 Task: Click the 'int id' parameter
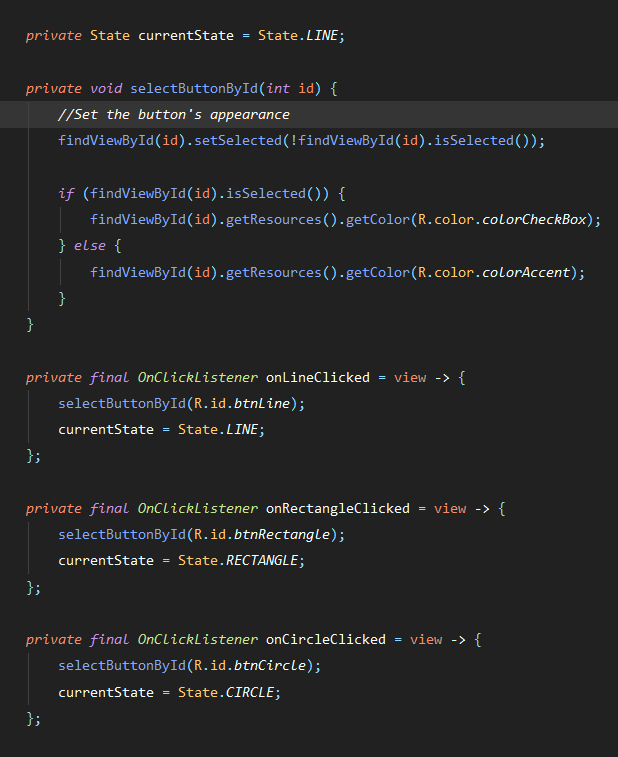pyautogui.click(x=290, y=89)
